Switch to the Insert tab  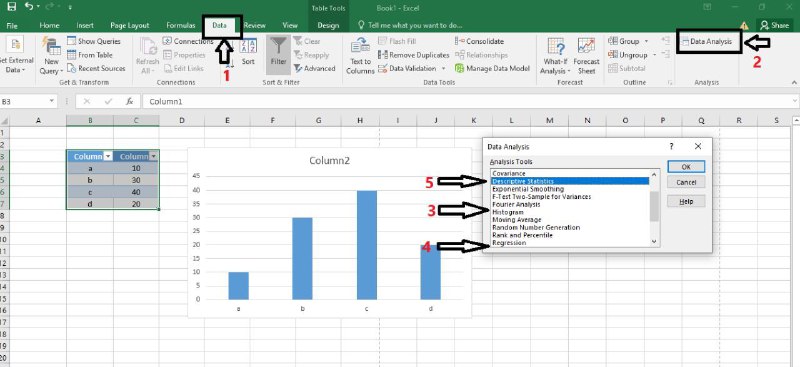click(85, 25)
